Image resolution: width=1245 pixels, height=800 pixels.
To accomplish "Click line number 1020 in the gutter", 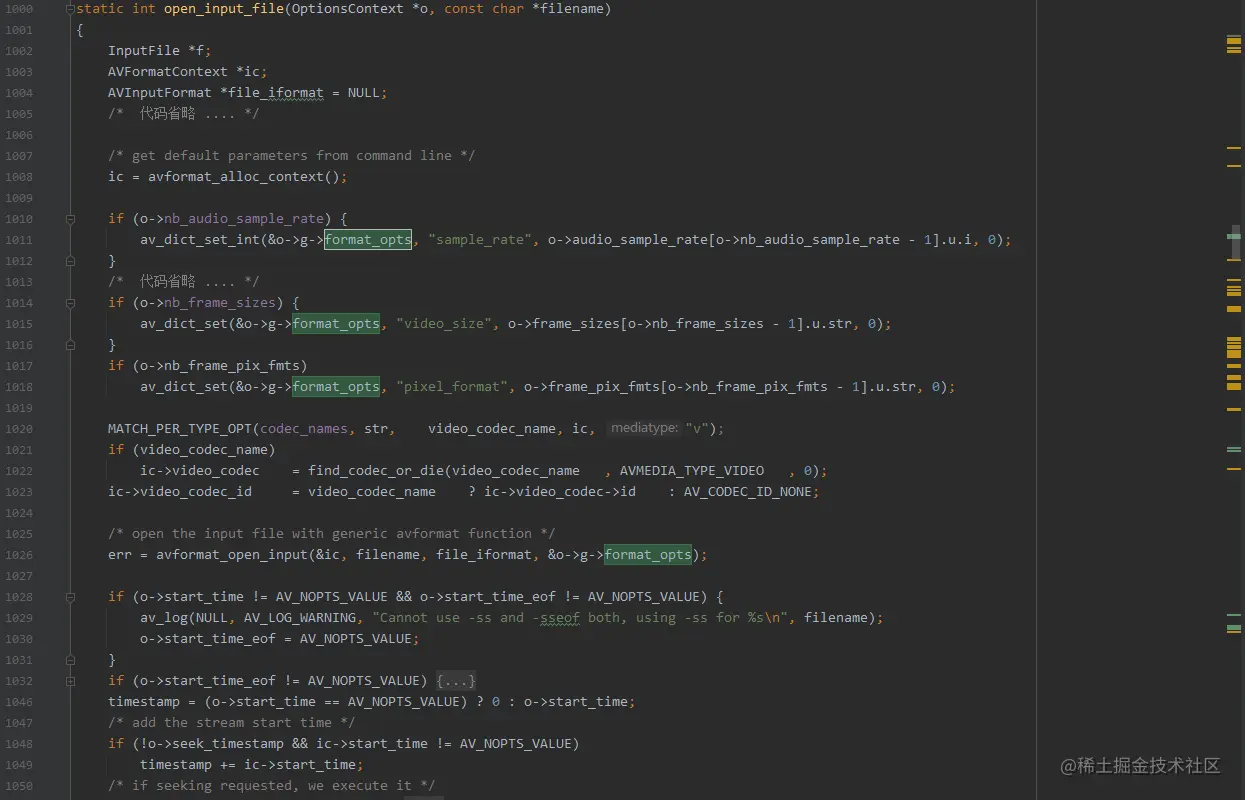I will pos(19,429).
